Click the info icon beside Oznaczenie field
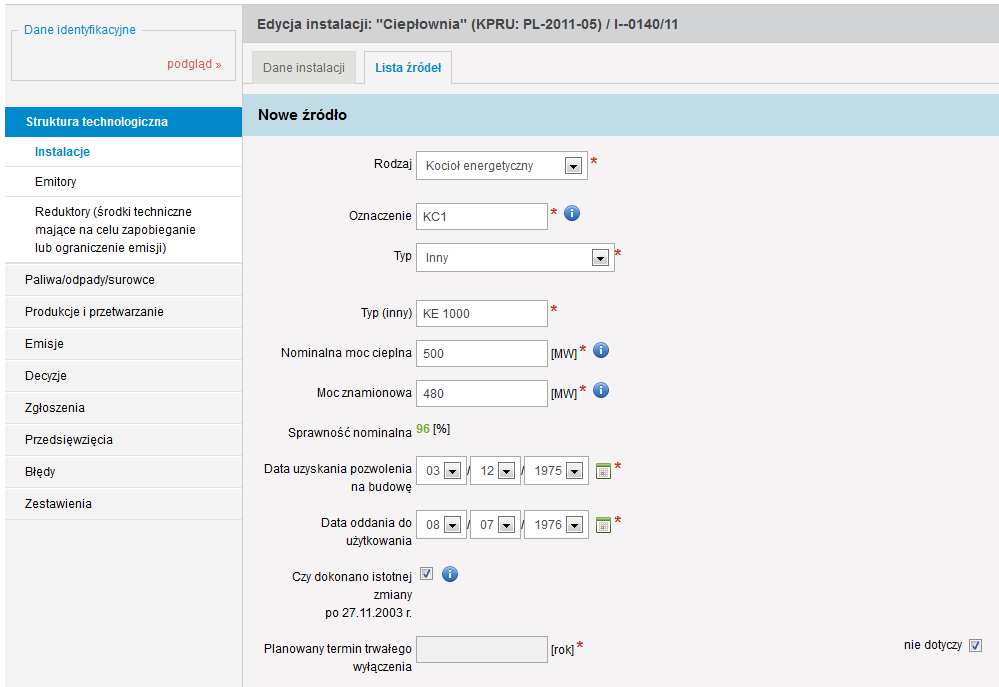The width and height of the screenshot is (999, 687). 572,213
